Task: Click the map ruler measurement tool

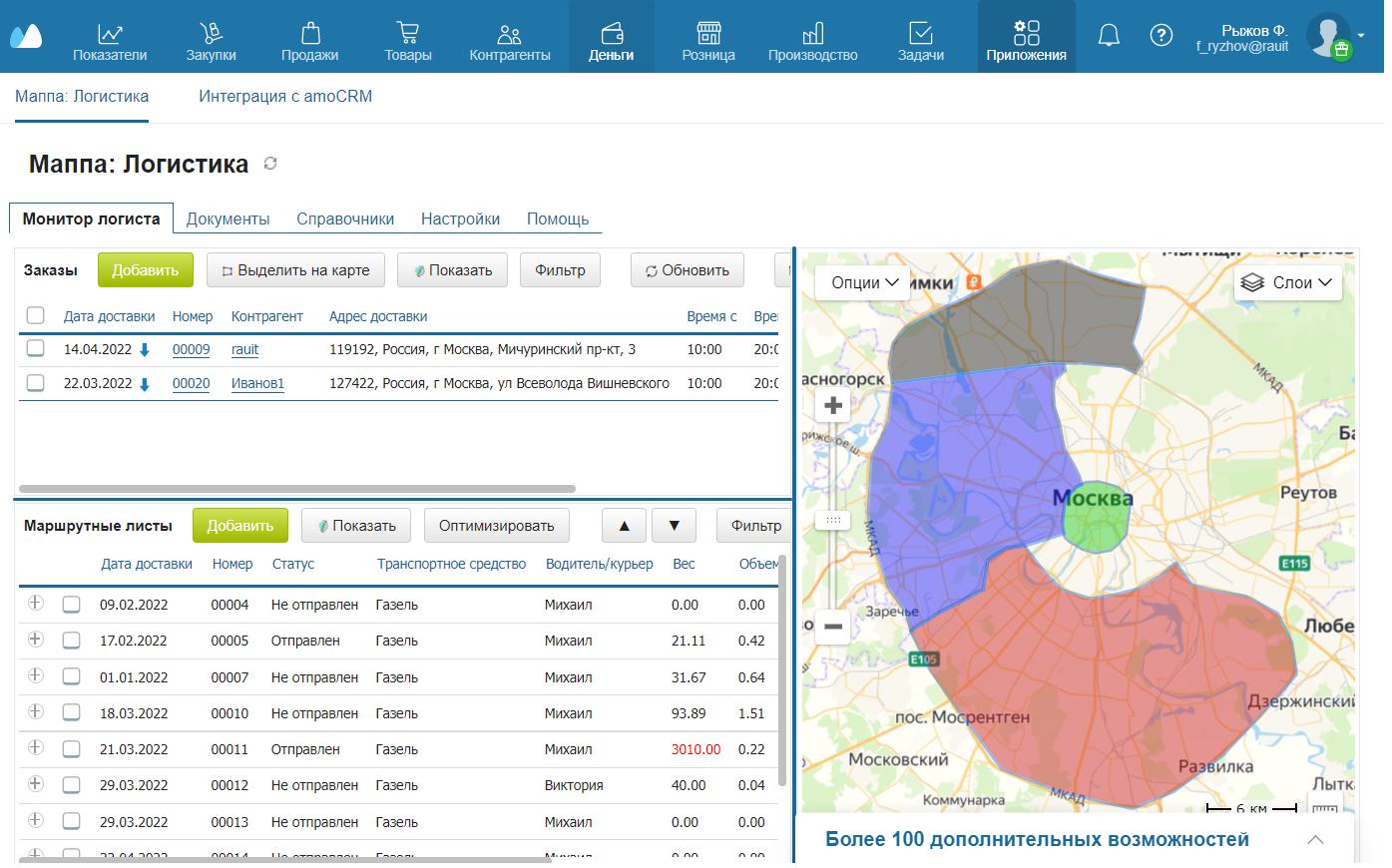Action: coord(1324,808)
